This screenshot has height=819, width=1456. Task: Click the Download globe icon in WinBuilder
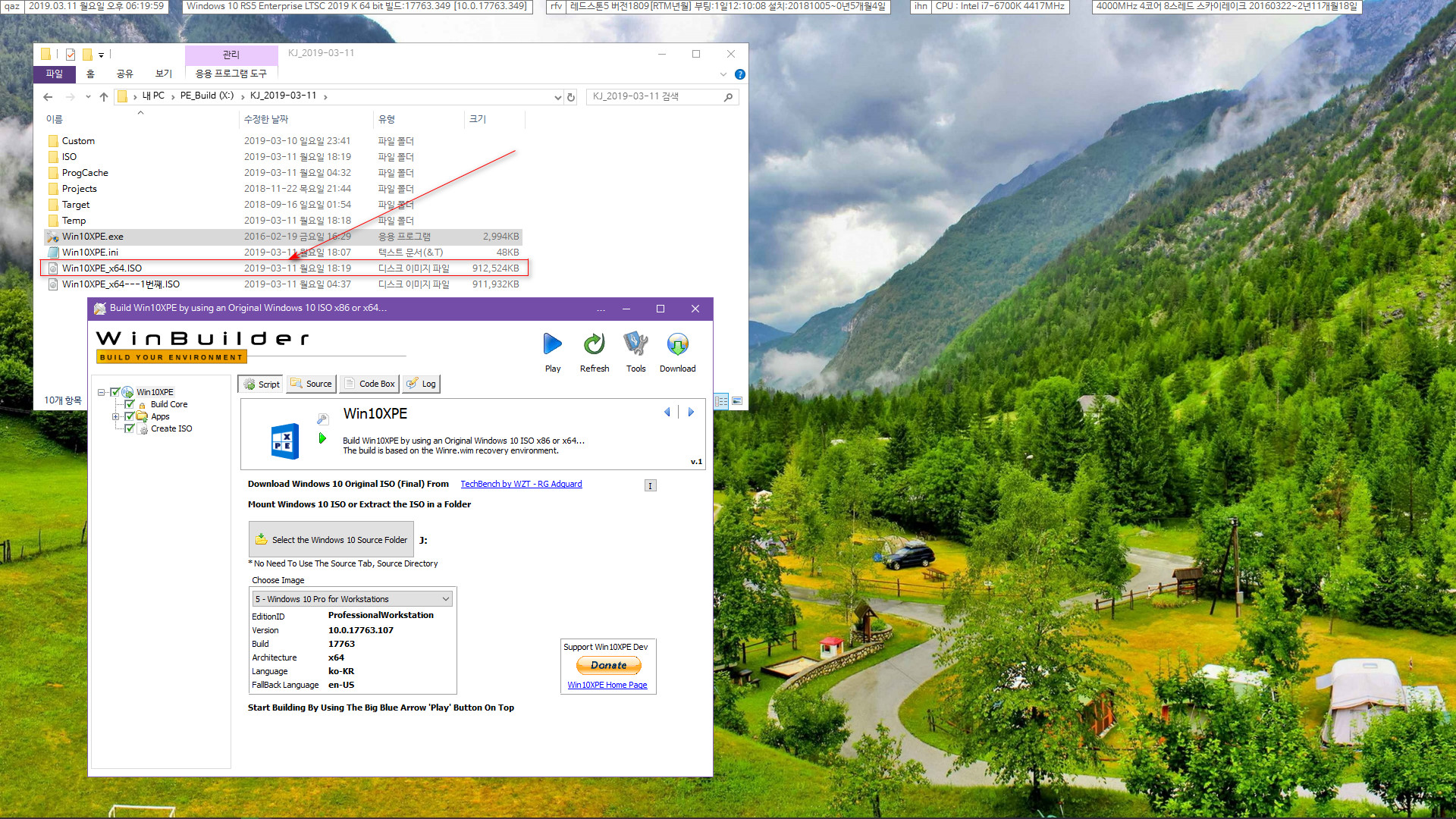tap(677, 344)
